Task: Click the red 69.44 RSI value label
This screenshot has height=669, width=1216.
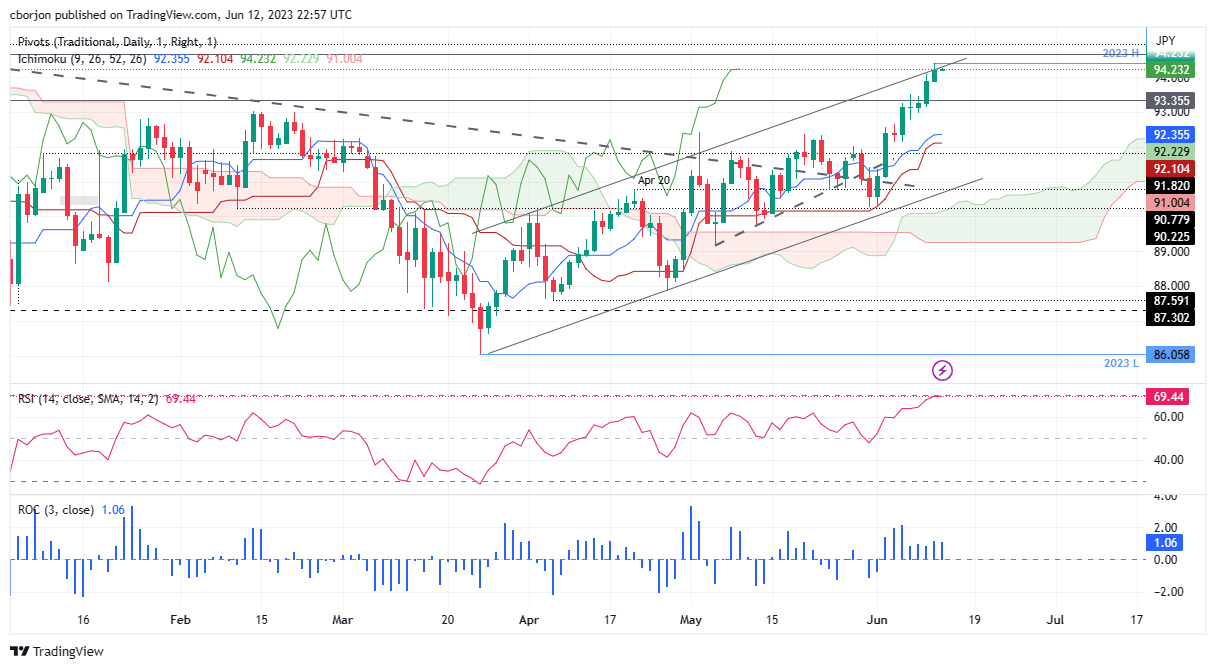Action: tap(1165, 396)
